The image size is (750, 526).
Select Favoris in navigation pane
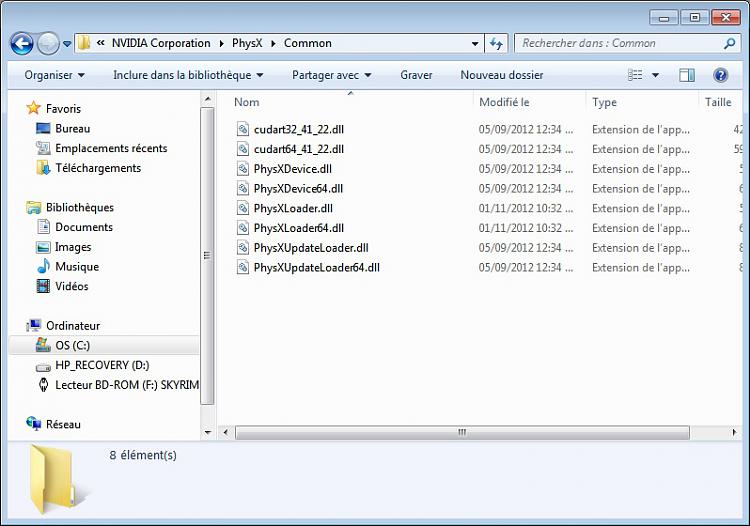[x=63, y=109]
